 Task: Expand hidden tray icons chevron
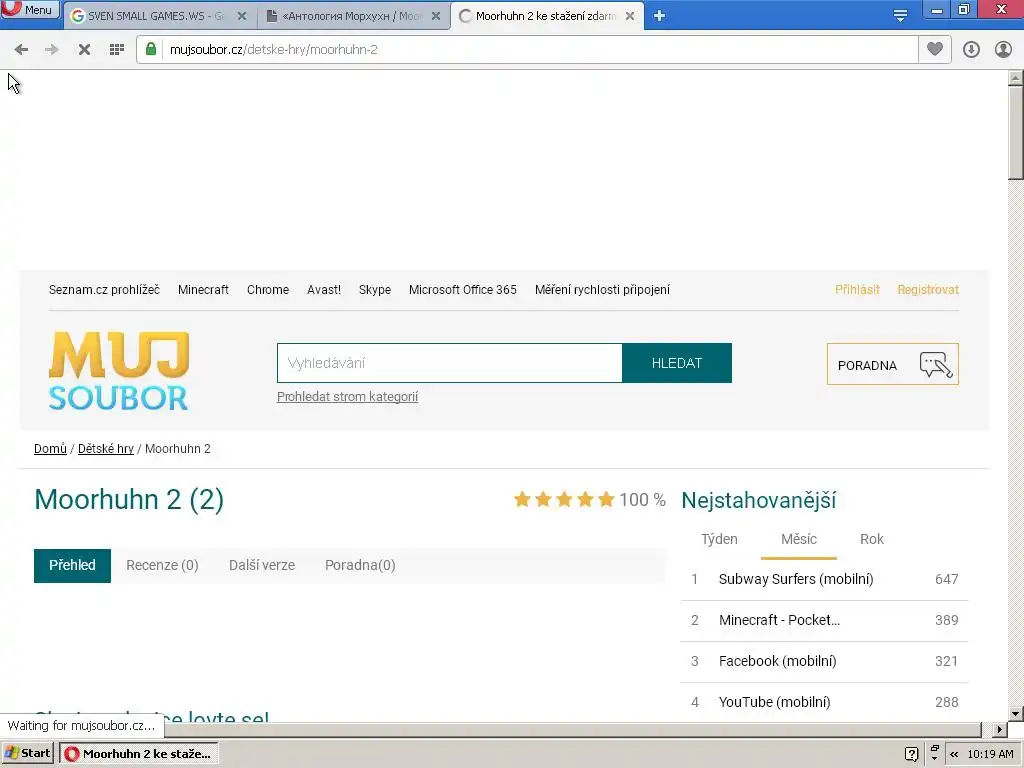(954, 754)
